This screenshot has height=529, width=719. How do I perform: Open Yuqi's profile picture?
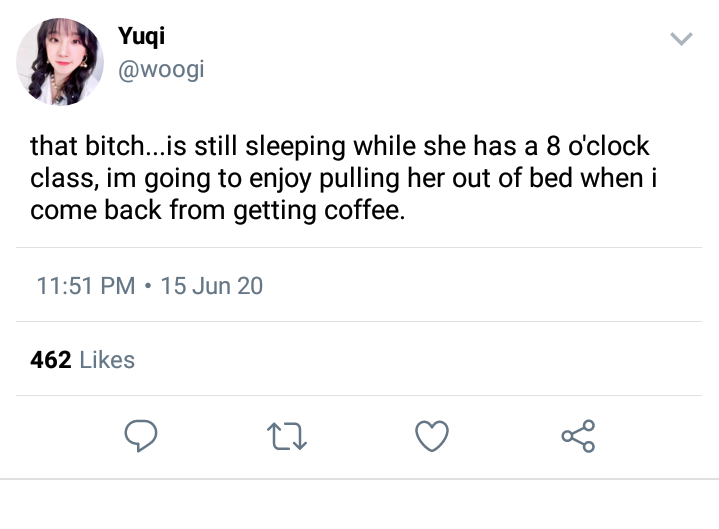coord(60,62)
